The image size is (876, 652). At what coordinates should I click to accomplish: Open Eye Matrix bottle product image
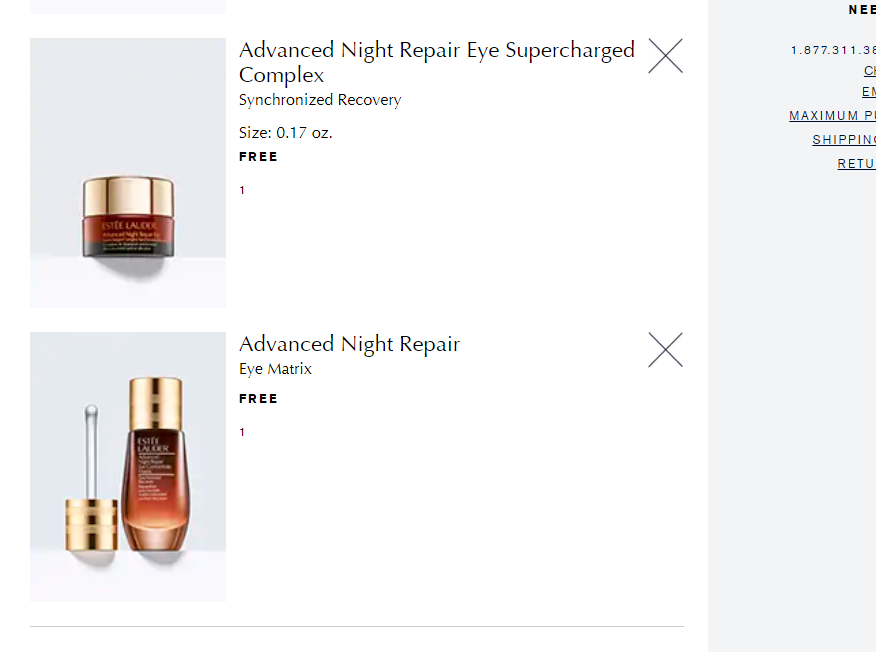(x=128, y=467)
